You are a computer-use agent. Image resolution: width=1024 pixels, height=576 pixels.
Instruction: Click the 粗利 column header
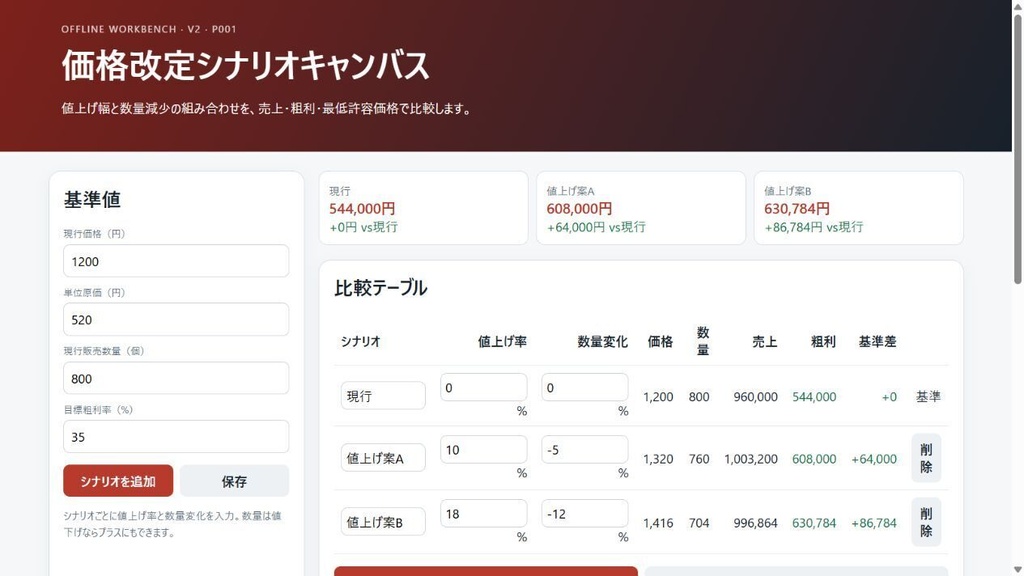pos(823,342)
